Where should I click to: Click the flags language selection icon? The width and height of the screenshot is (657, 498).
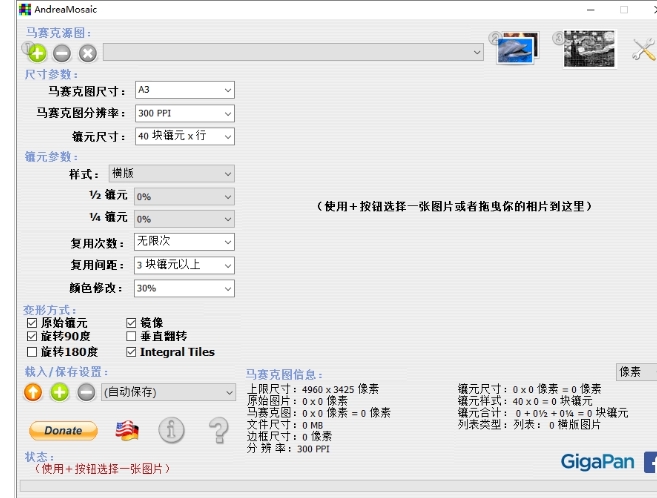coord(127,431)
